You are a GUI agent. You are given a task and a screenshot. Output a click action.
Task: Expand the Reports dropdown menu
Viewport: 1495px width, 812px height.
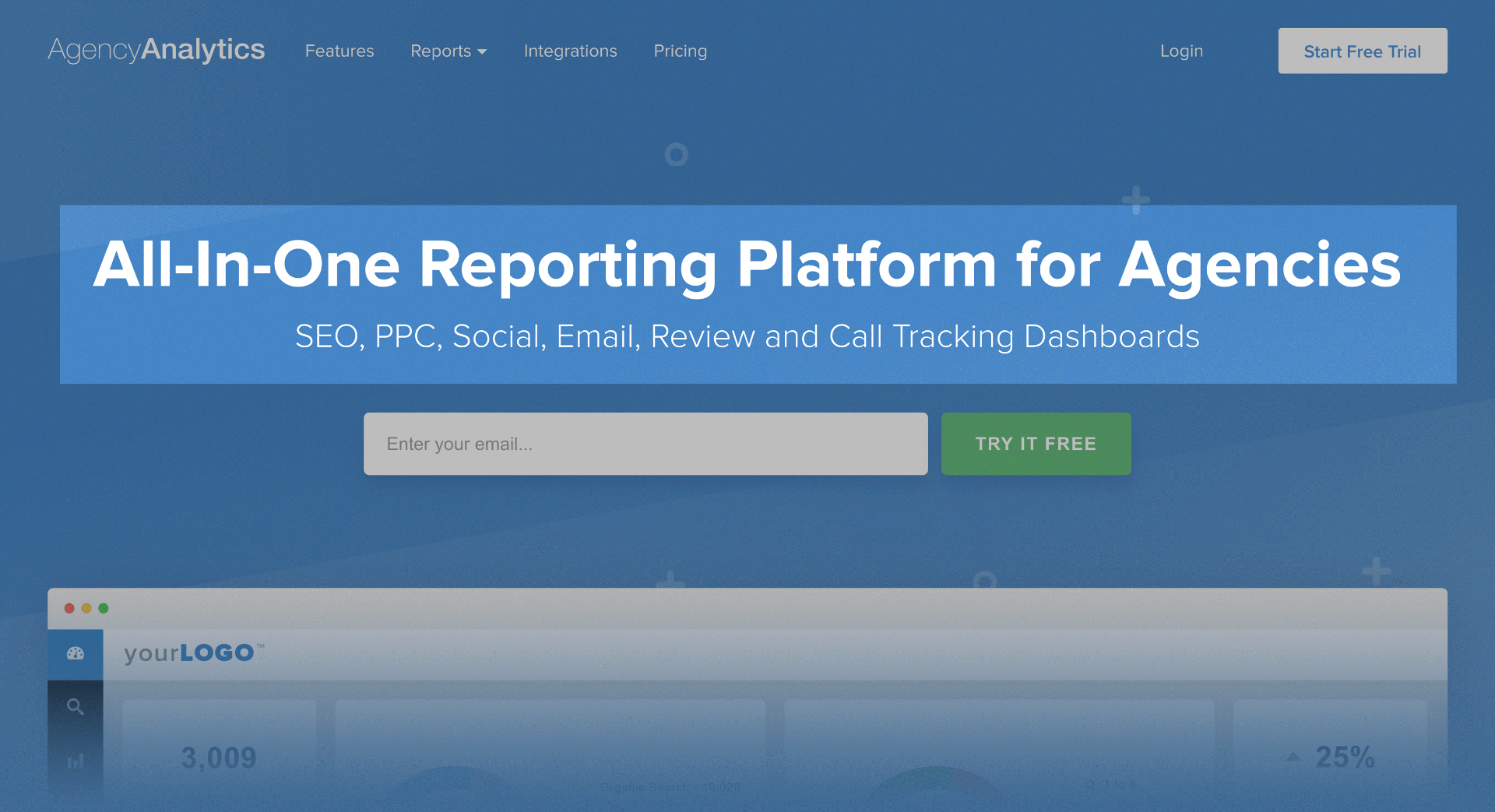(x=448, y=51)
